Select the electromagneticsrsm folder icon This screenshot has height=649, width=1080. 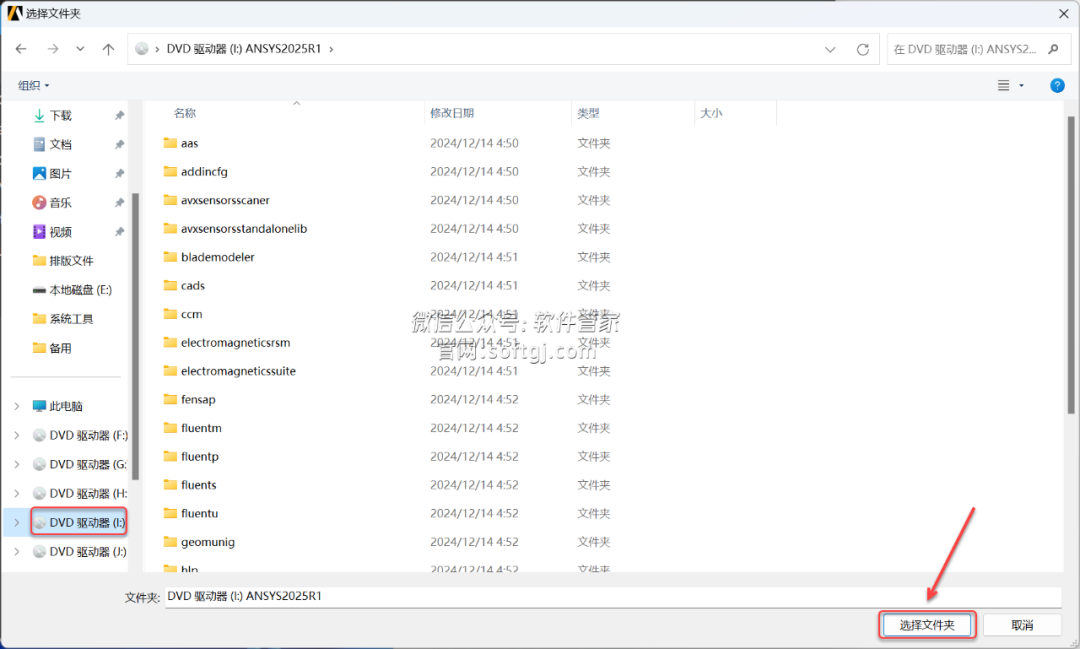(170, 342)
